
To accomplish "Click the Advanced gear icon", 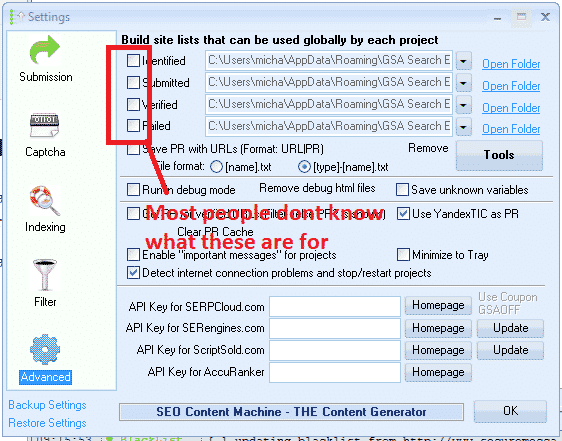I will pos(45,349).
